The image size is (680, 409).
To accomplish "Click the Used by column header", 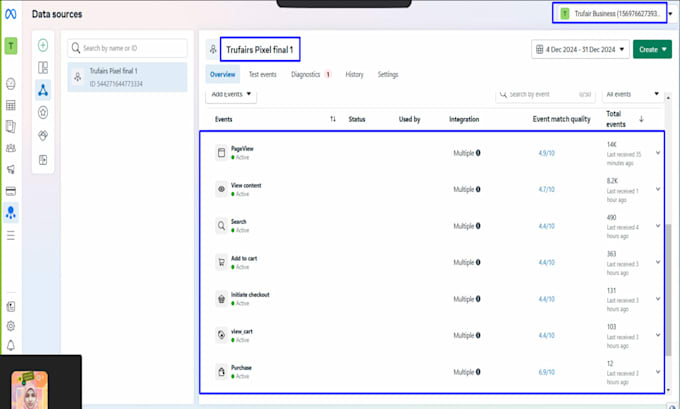I will point(409,119).
